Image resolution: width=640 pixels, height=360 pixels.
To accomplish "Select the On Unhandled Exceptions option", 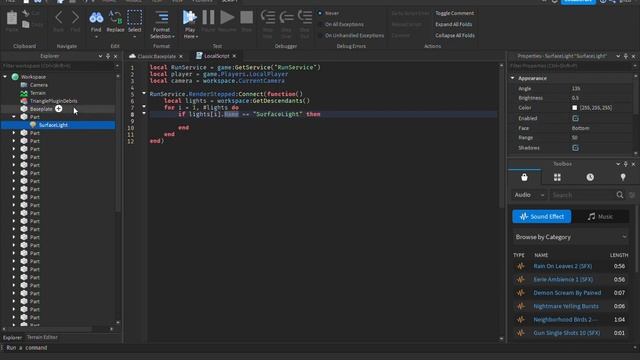I will [320, 36].
